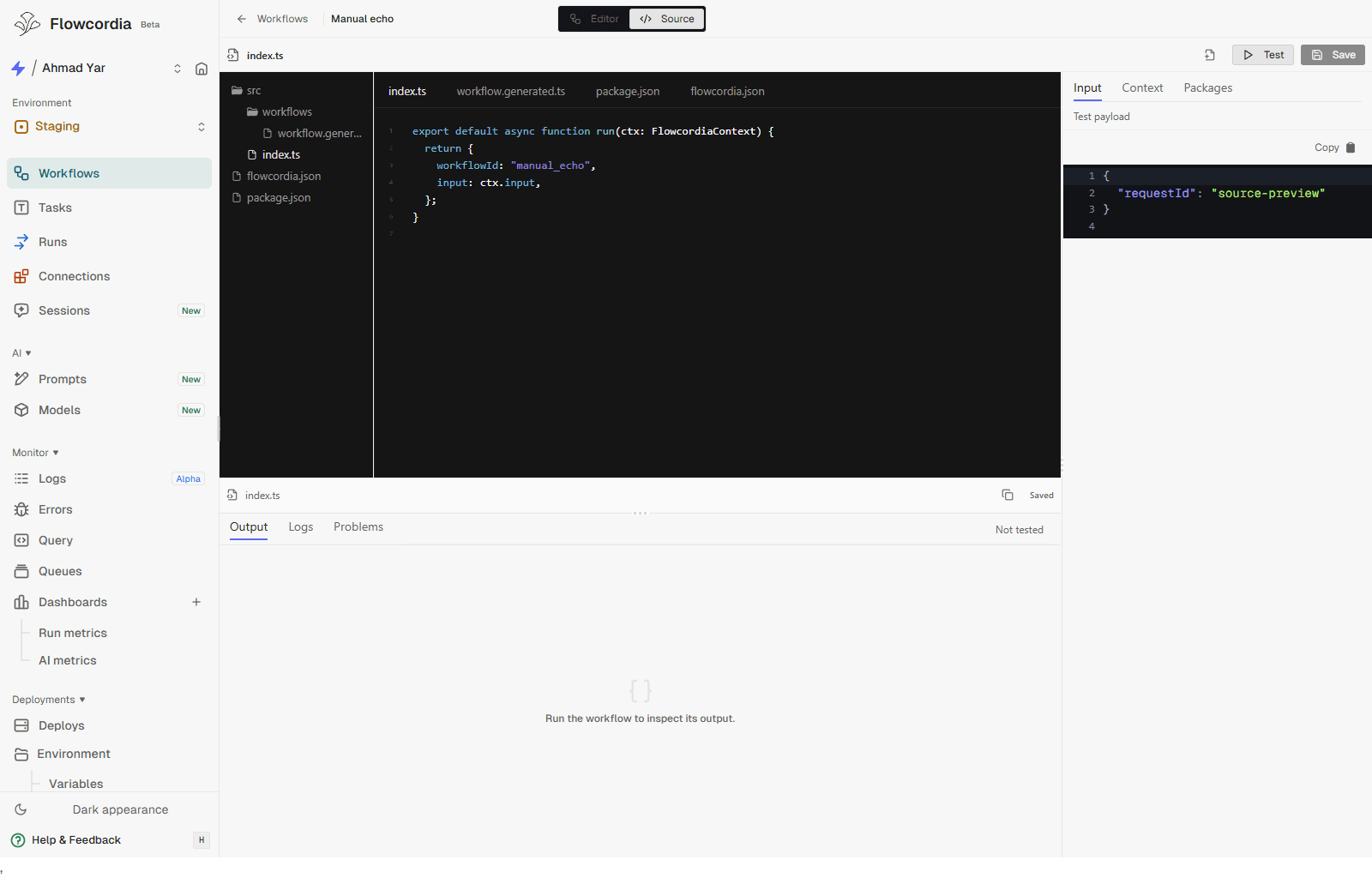Viewport: 1372px width, 878px height.
Task: Click the file icon next to Test button
Action: (x=1210, y=55)
